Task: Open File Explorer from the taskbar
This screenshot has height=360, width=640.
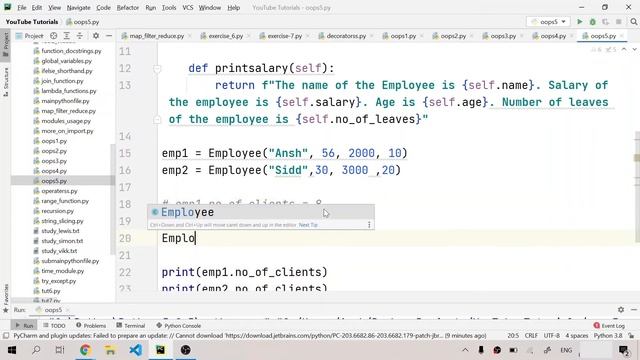Action: [110, 350]
